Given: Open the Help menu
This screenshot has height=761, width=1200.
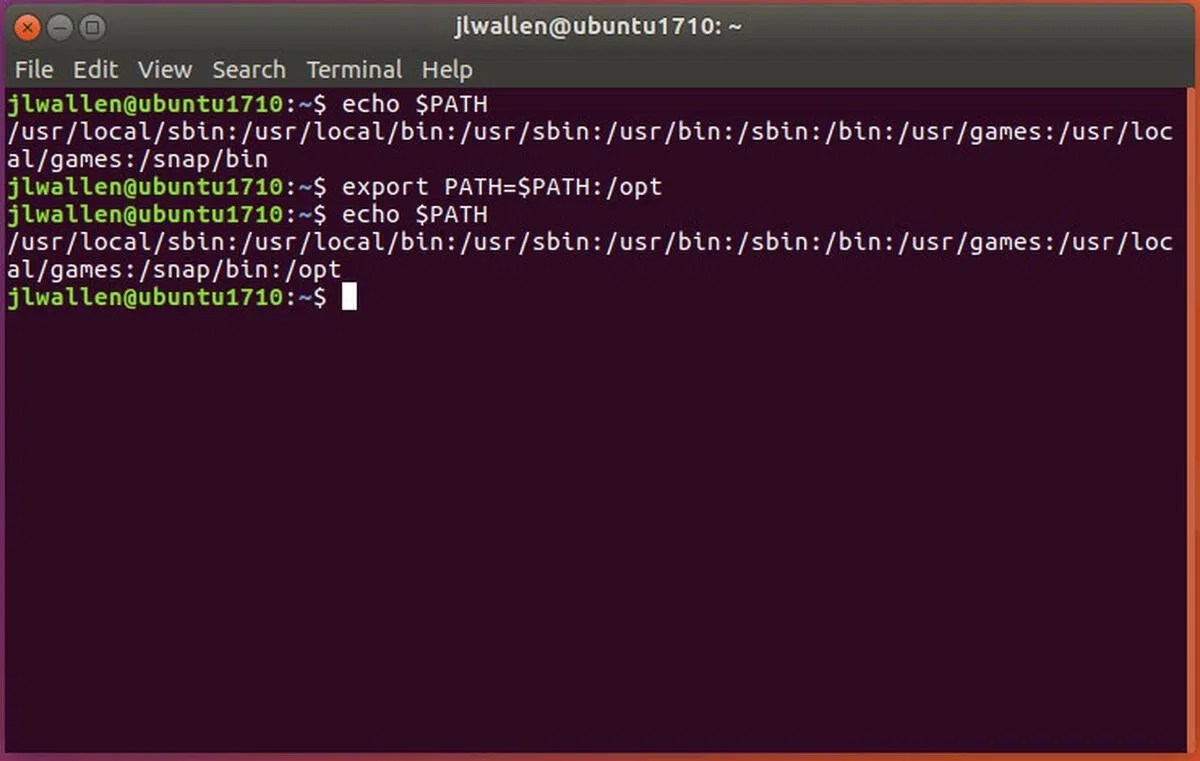Looking at the screenshot, I should tap(446, 69).
